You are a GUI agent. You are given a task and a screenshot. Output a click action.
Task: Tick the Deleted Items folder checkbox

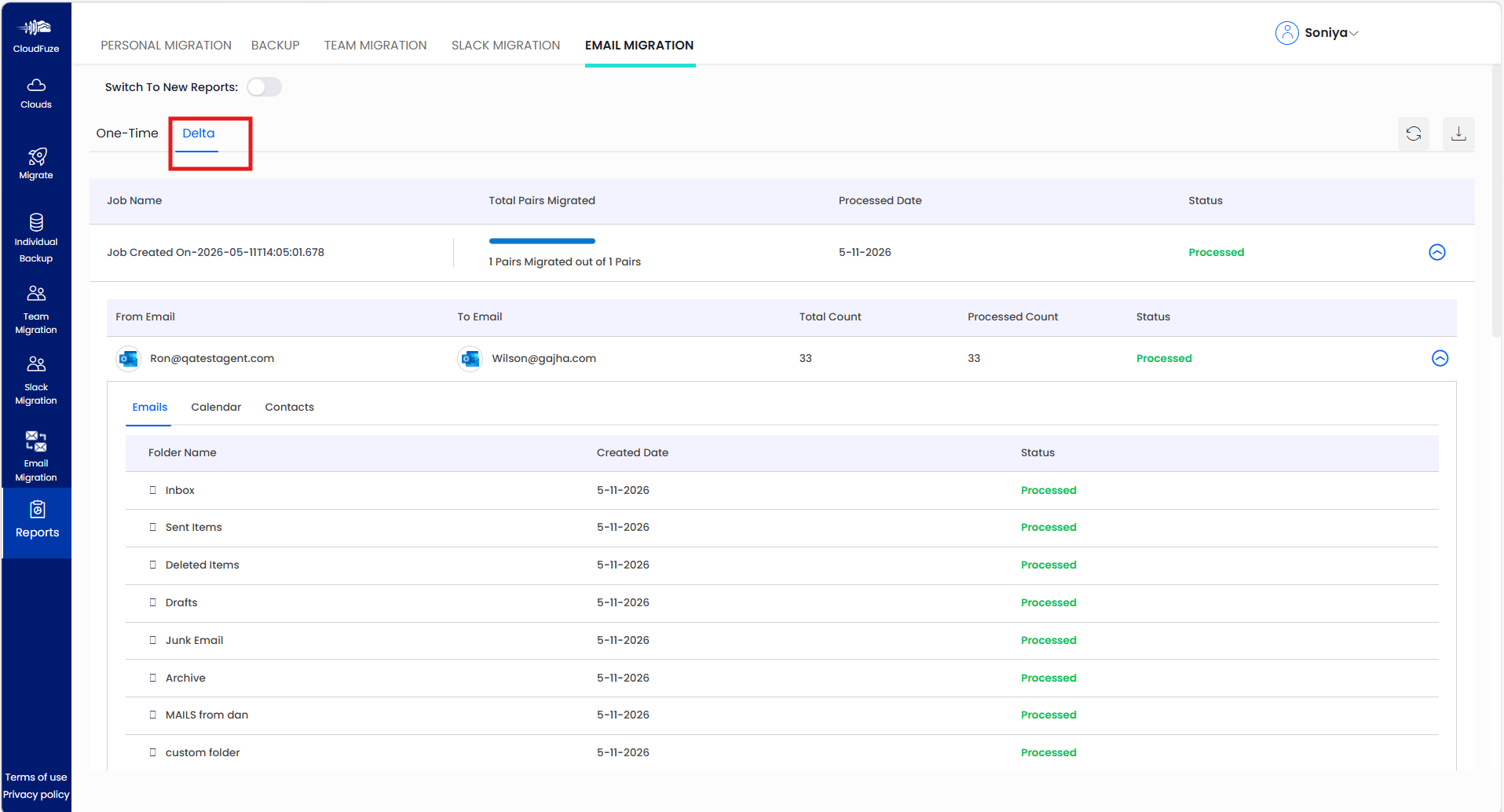153,565
